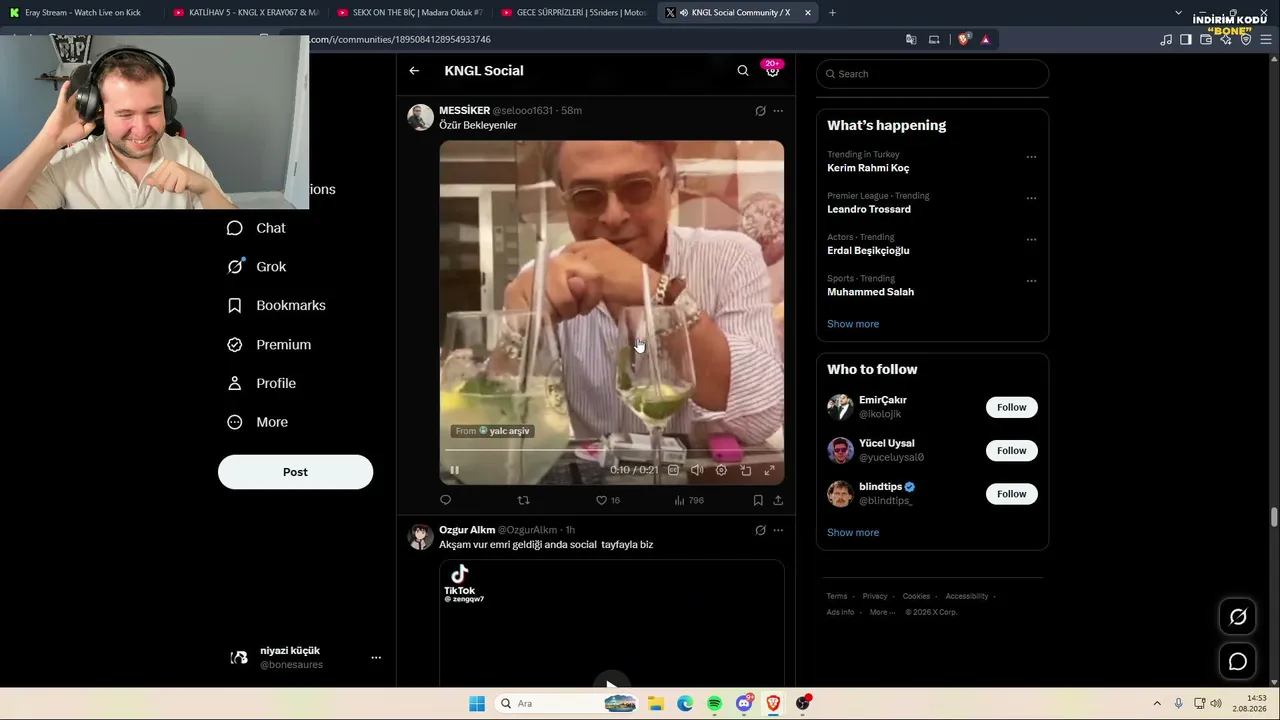Open the more menu on MESSİKER's post
The height and width of the screenshot is (720, 1280).
click(778, 111)
